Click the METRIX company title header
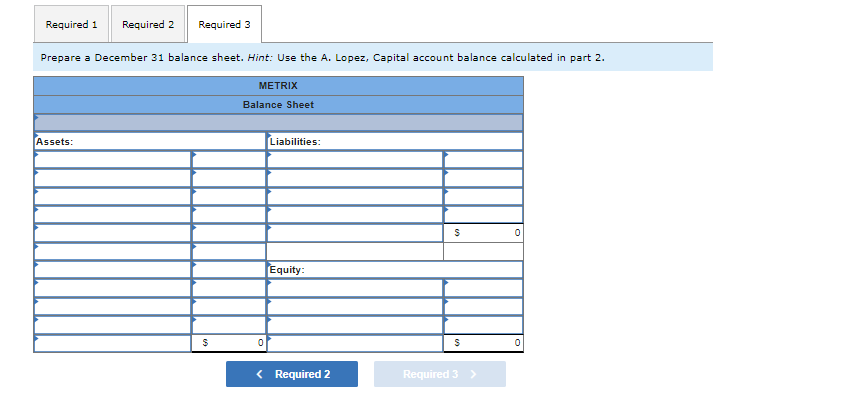 278,86
